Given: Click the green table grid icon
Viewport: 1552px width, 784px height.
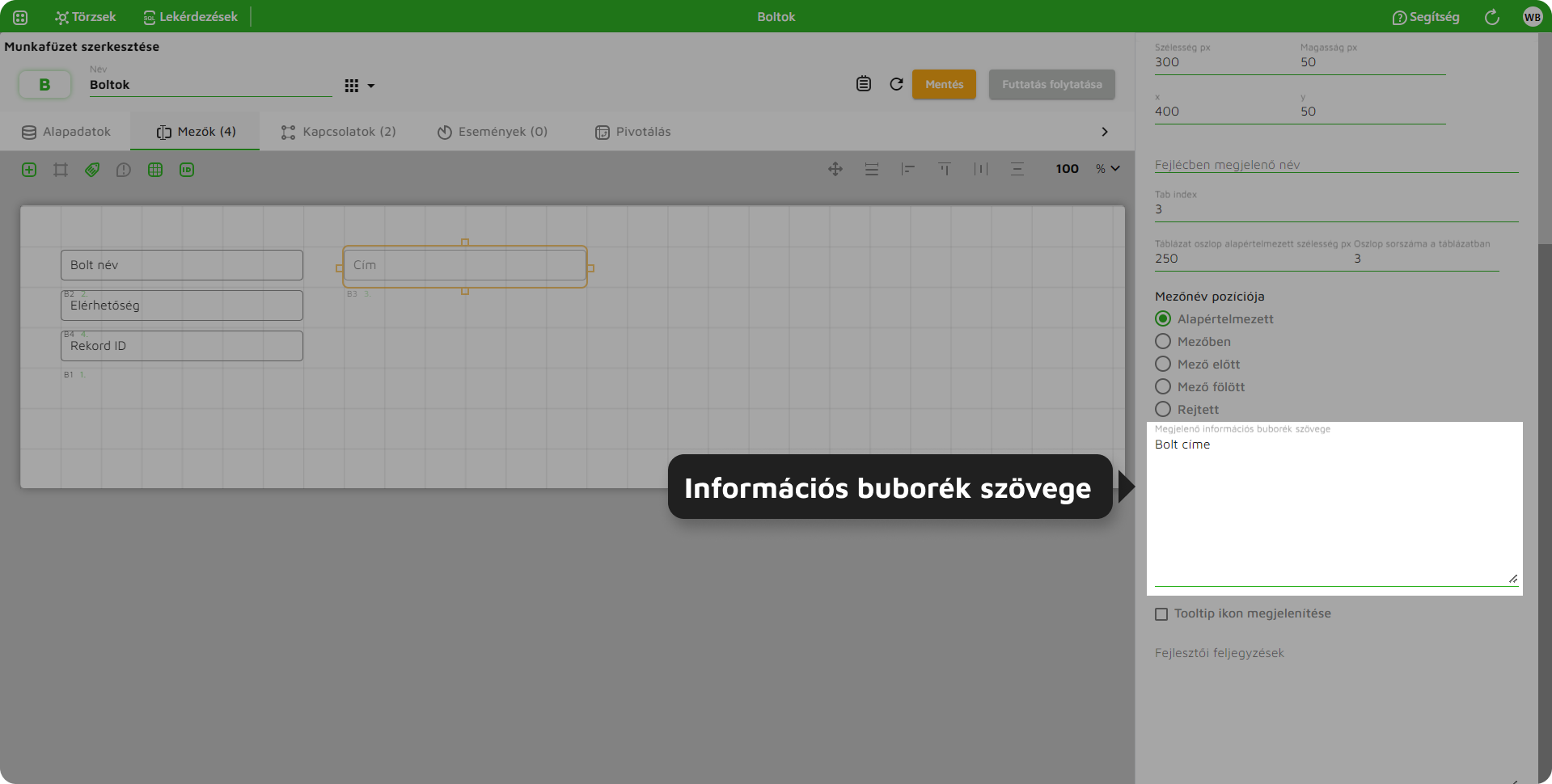Looking at the screenshot, I should tap(155, 170).
